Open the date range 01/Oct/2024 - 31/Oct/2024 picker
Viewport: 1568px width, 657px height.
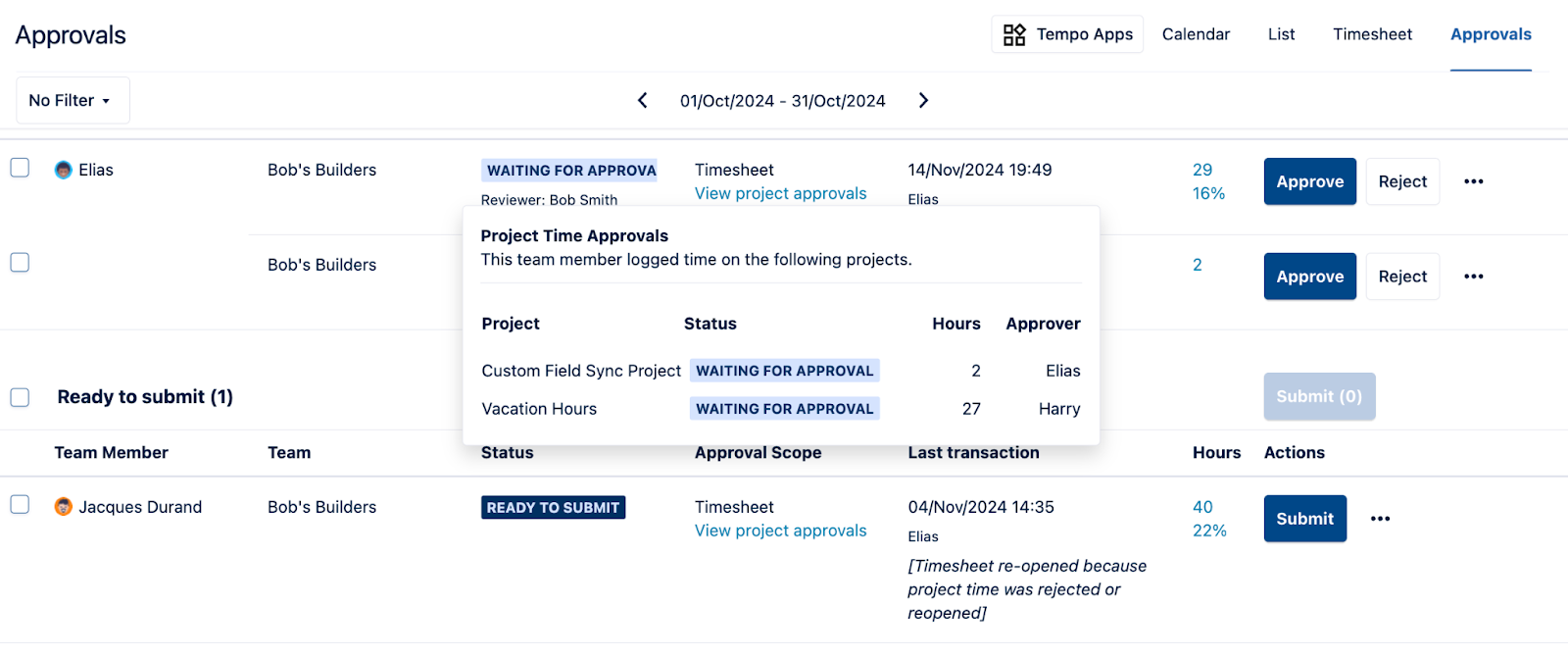[782, 101]
